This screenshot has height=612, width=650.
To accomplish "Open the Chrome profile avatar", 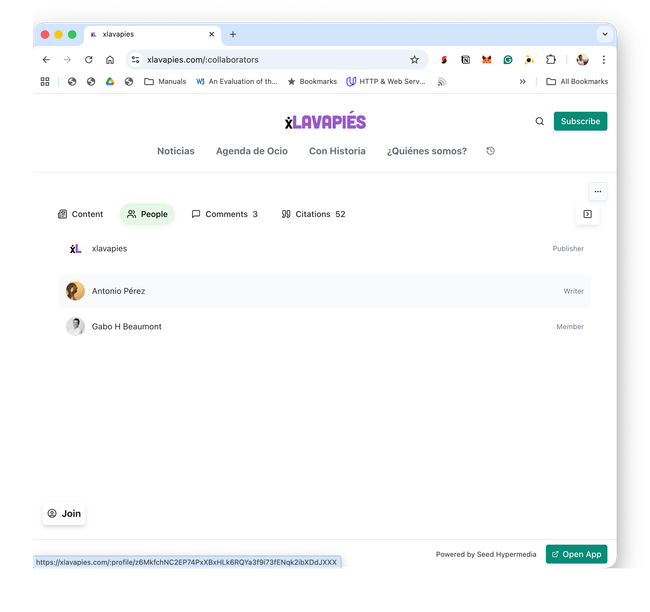I will click(x=582, y=60).
